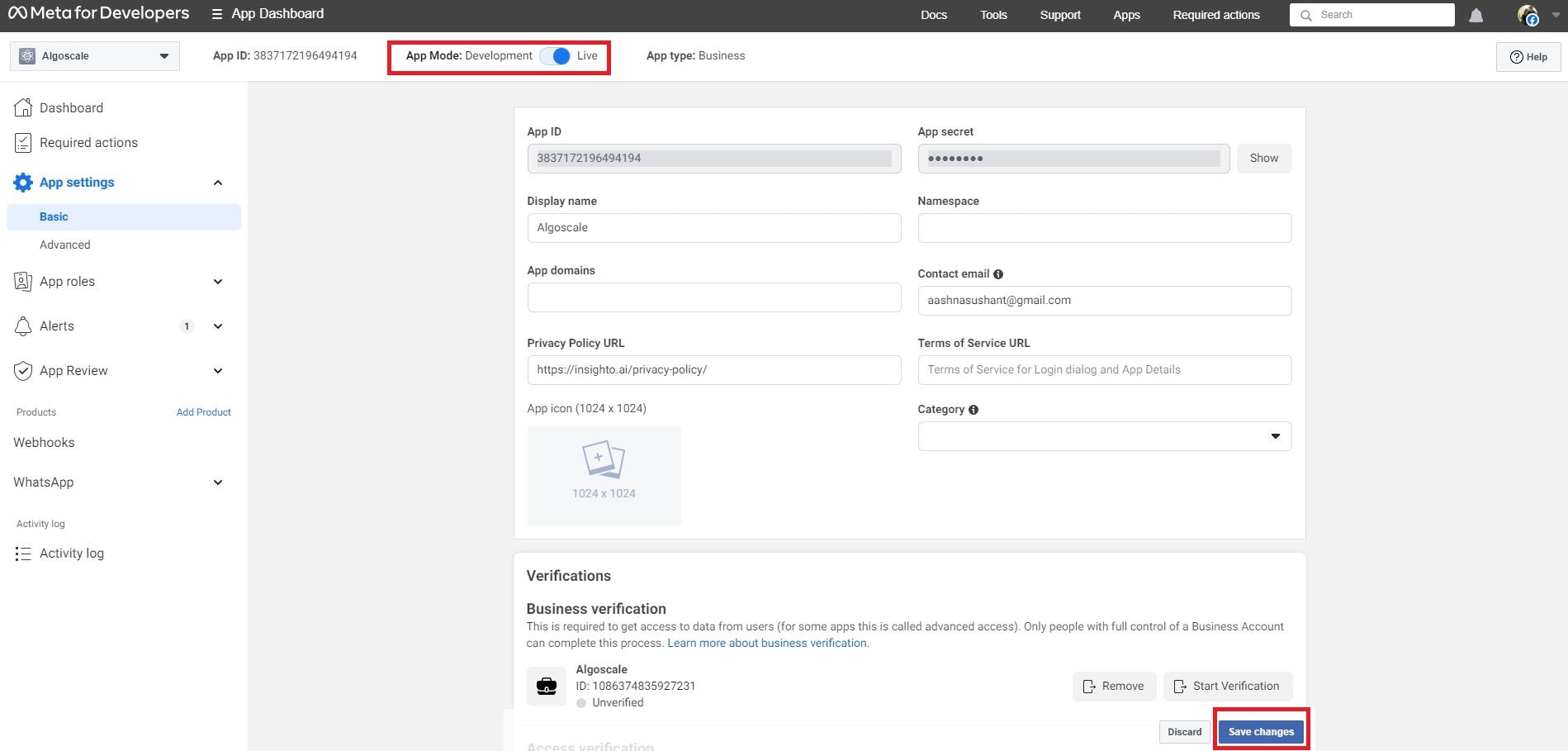1568x751 pixels.
Task: Click the Save changes button
Action: 1261,732
